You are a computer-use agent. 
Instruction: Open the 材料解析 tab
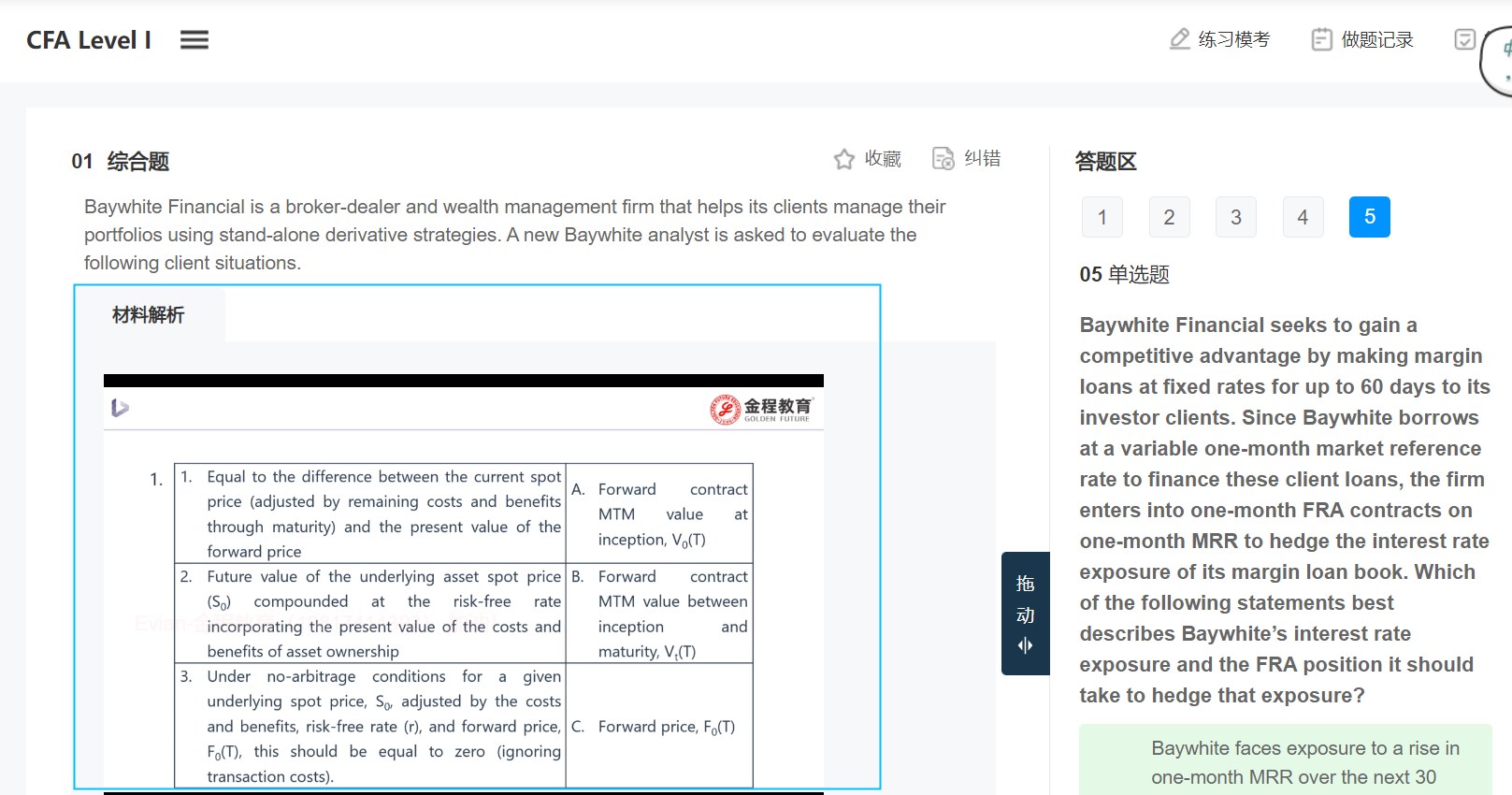click(x=149, y=314)
